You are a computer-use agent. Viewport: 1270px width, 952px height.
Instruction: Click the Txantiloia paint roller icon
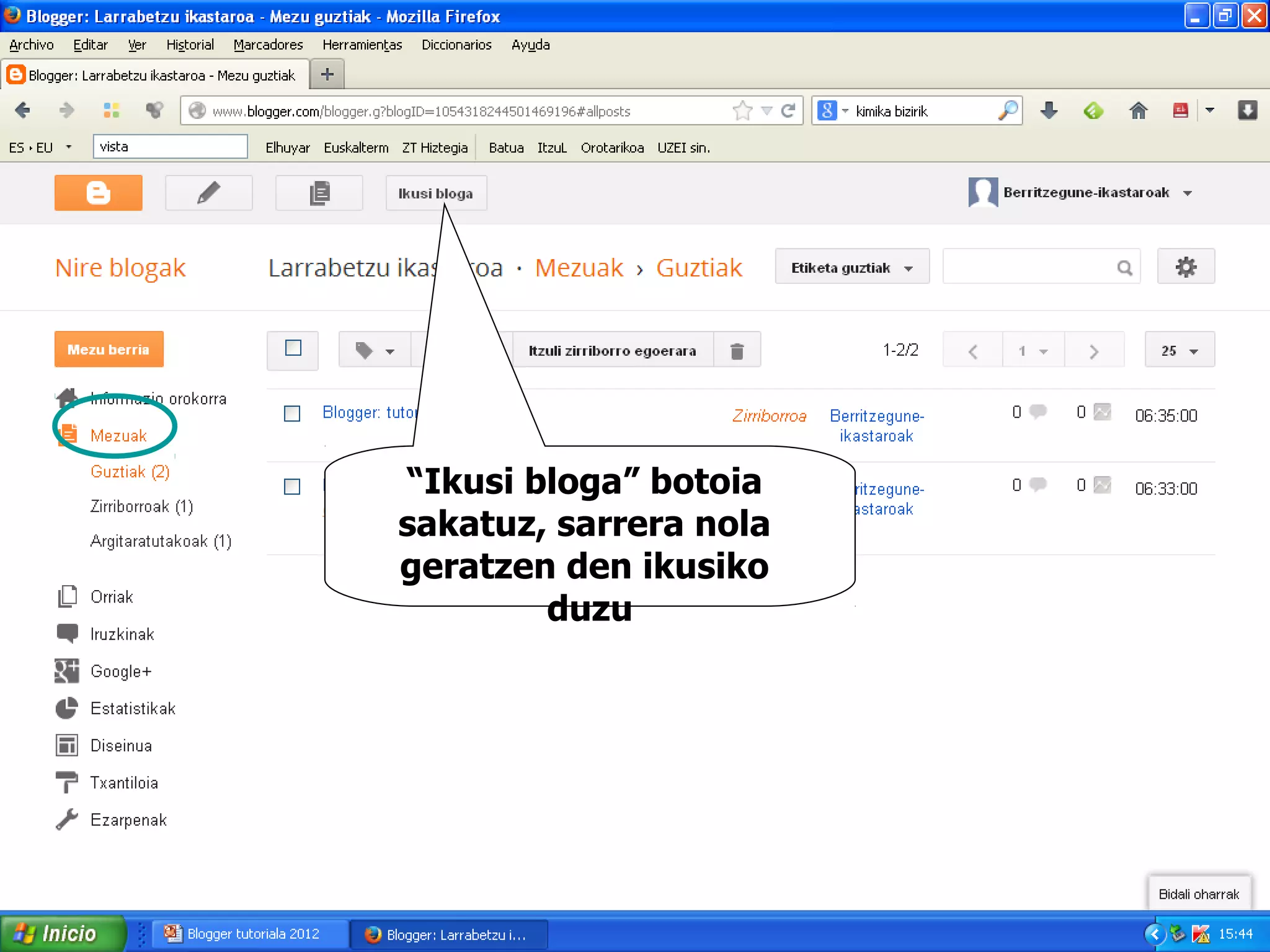[67, 782]
